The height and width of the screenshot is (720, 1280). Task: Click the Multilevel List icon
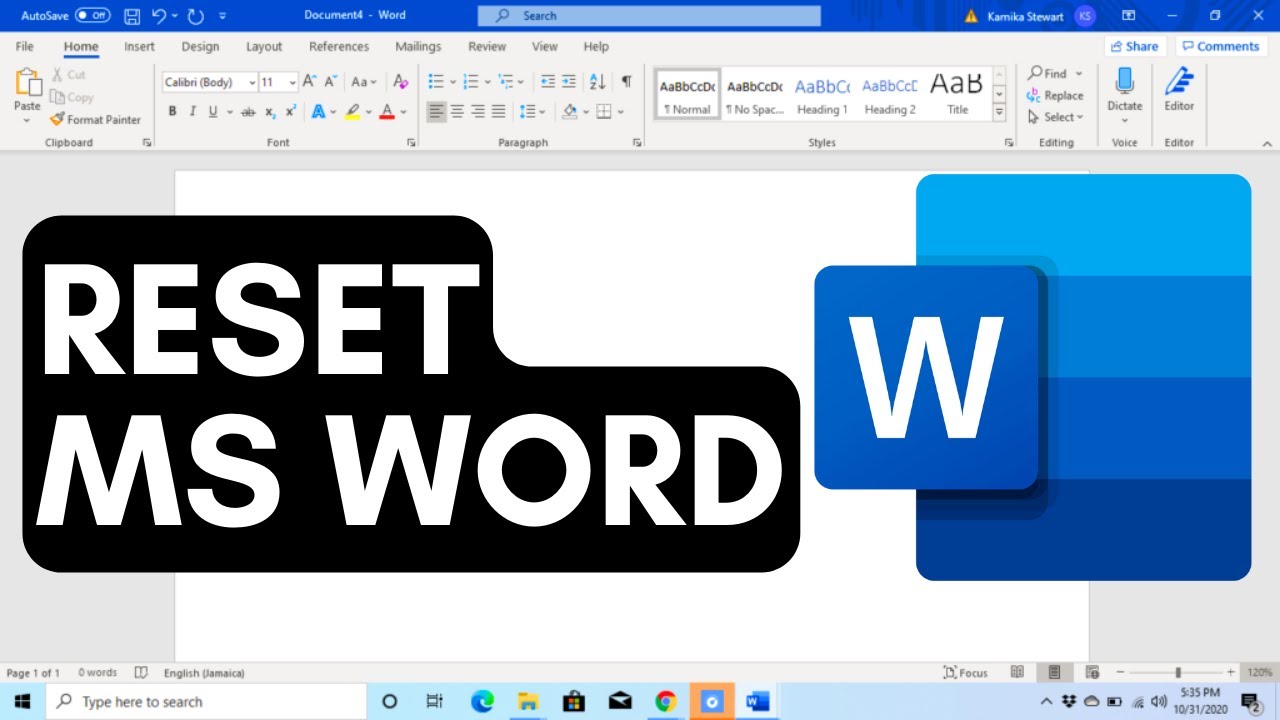pos(505,82)
